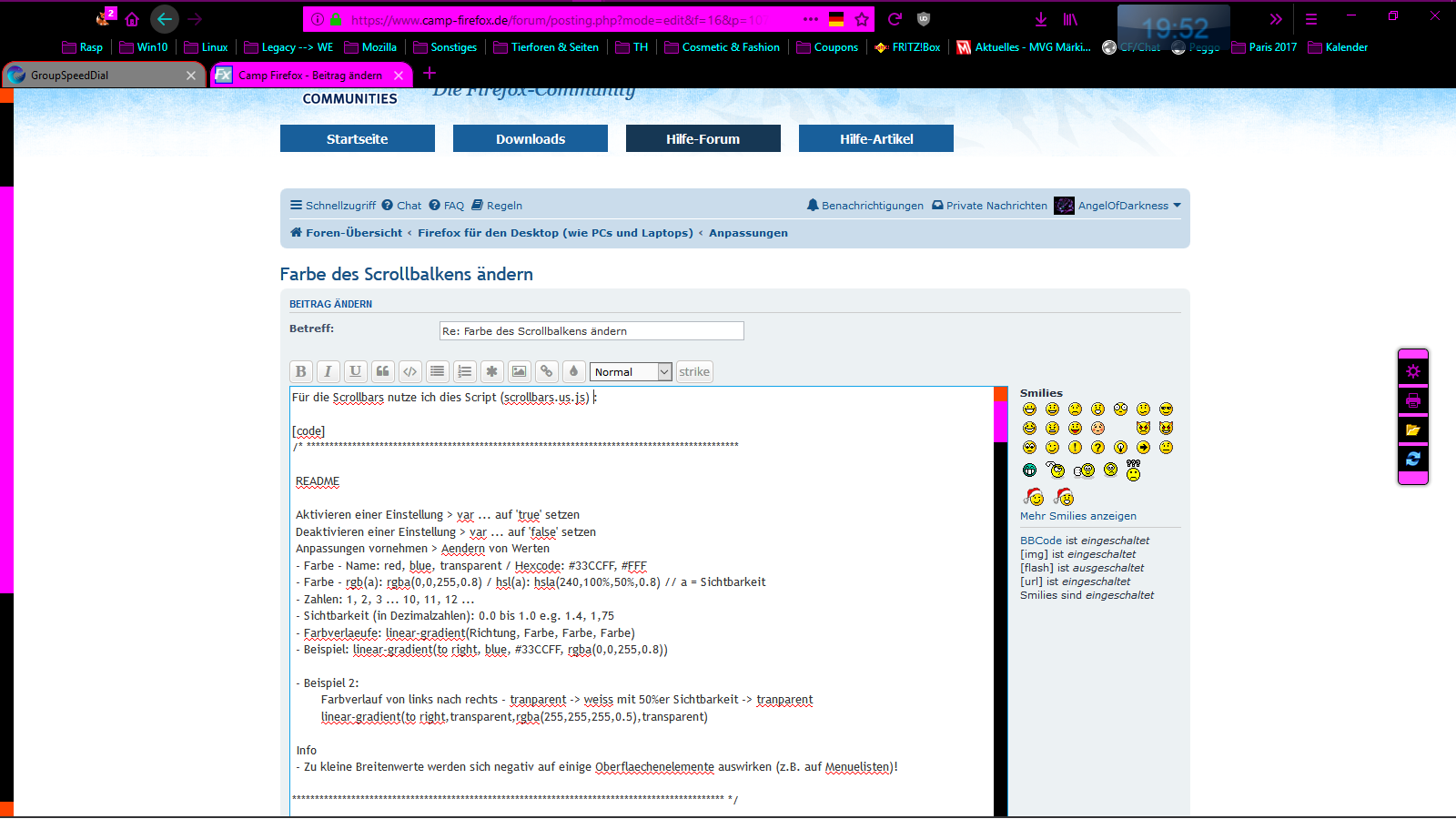
Task: Insert a URL using the link icon
Action: 546,371
